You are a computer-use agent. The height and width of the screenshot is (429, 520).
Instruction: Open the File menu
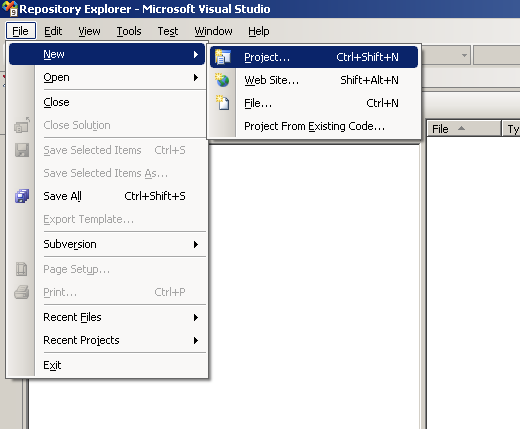21,31
